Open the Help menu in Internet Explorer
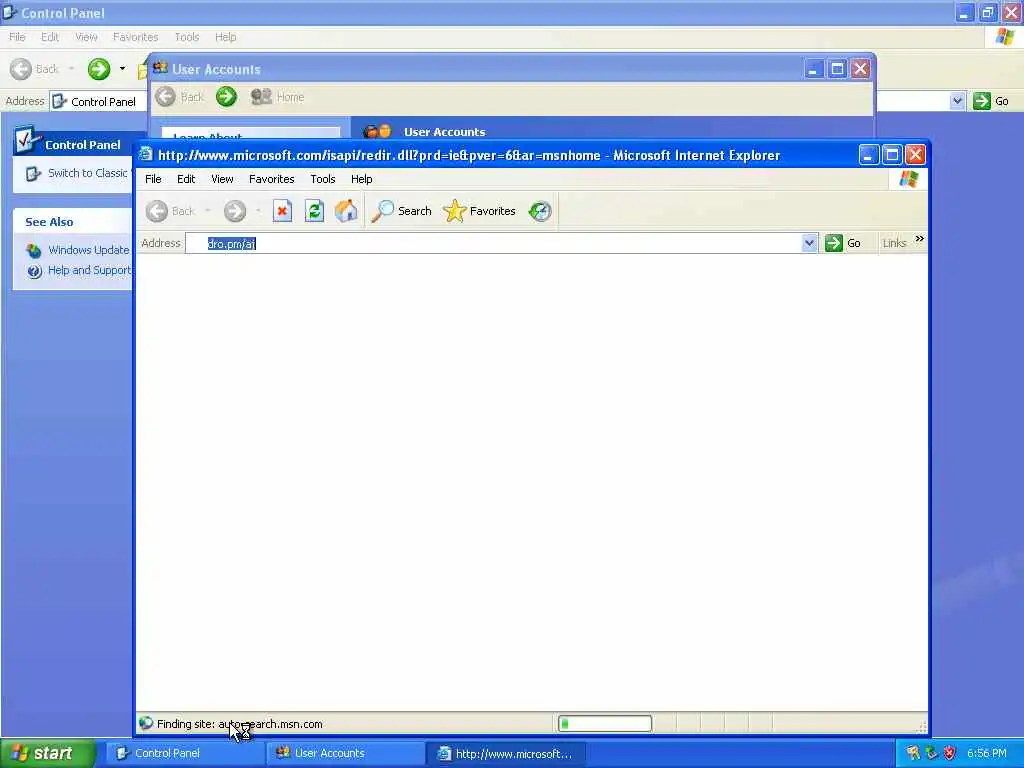This screenshot has width=1024, height=768. coord(361,179)
